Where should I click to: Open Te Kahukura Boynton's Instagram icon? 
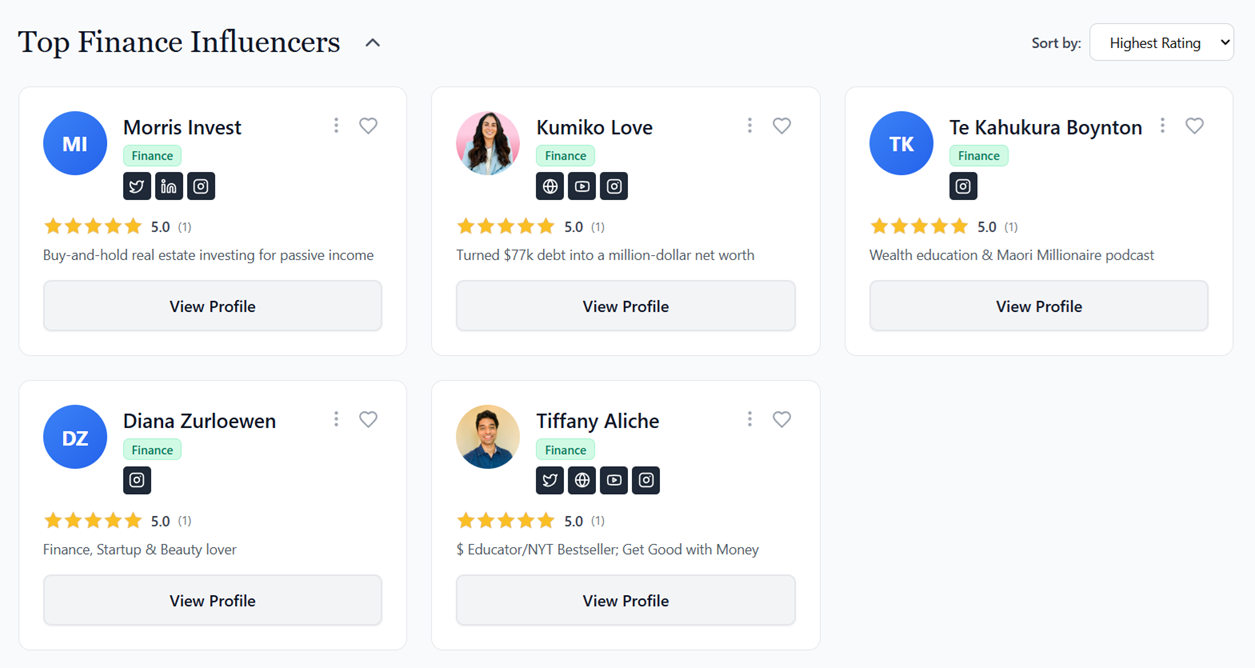coord(963,186)
